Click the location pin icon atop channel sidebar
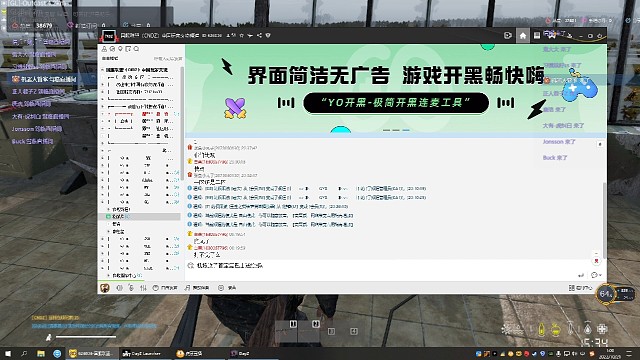 tap(120, 49)
